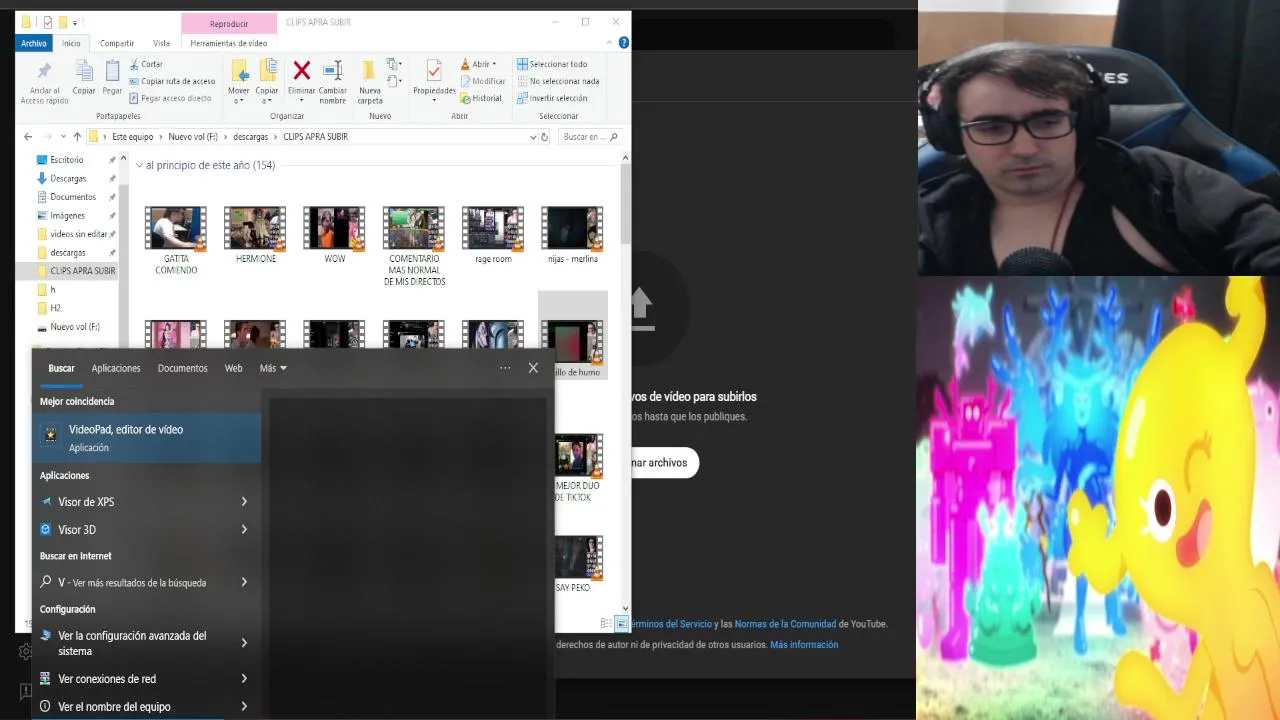Screen dimensions: 1280x720
Task: Collapse 'al principio de este año' group
Action: point(139,165)
